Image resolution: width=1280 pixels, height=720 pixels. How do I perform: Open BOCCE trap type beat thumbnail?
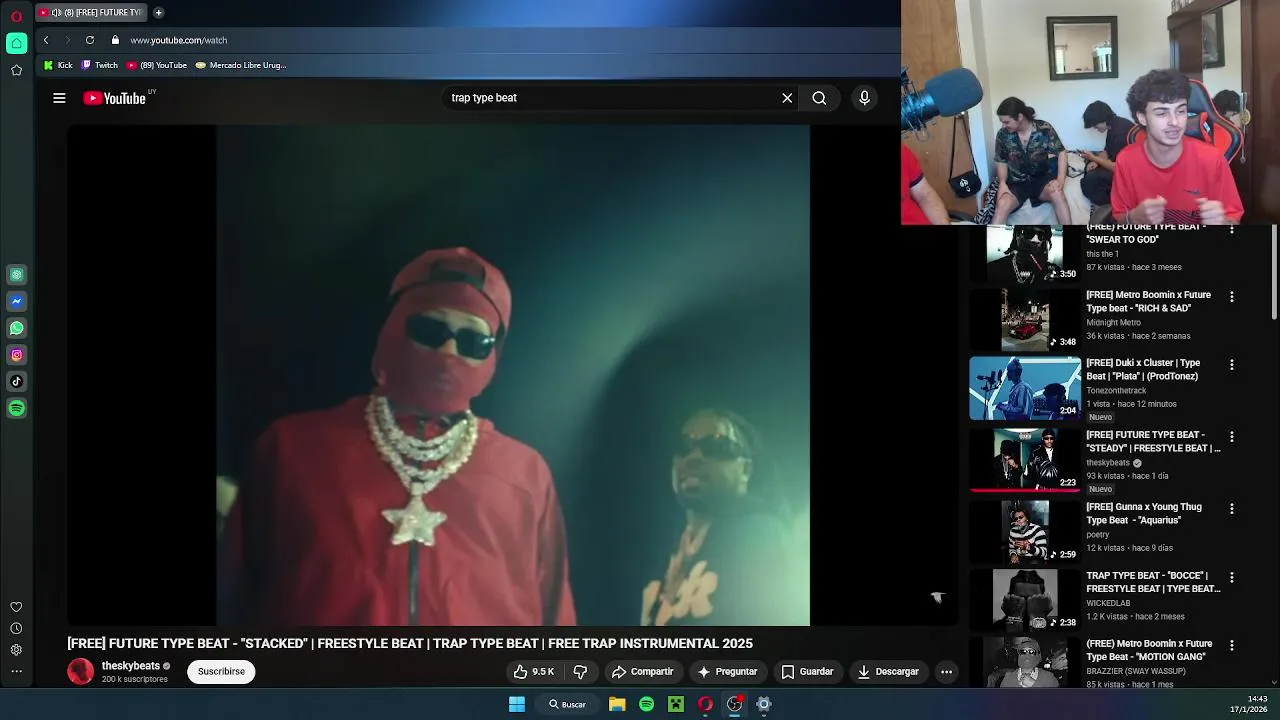point(1025,600)
